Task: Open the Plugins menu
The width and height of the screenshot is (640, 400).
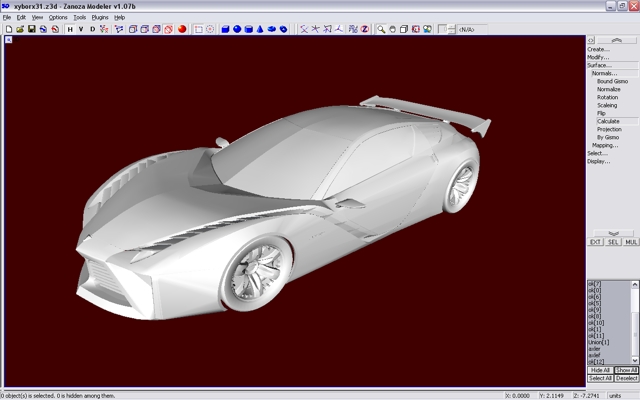Action: point(100,17)
